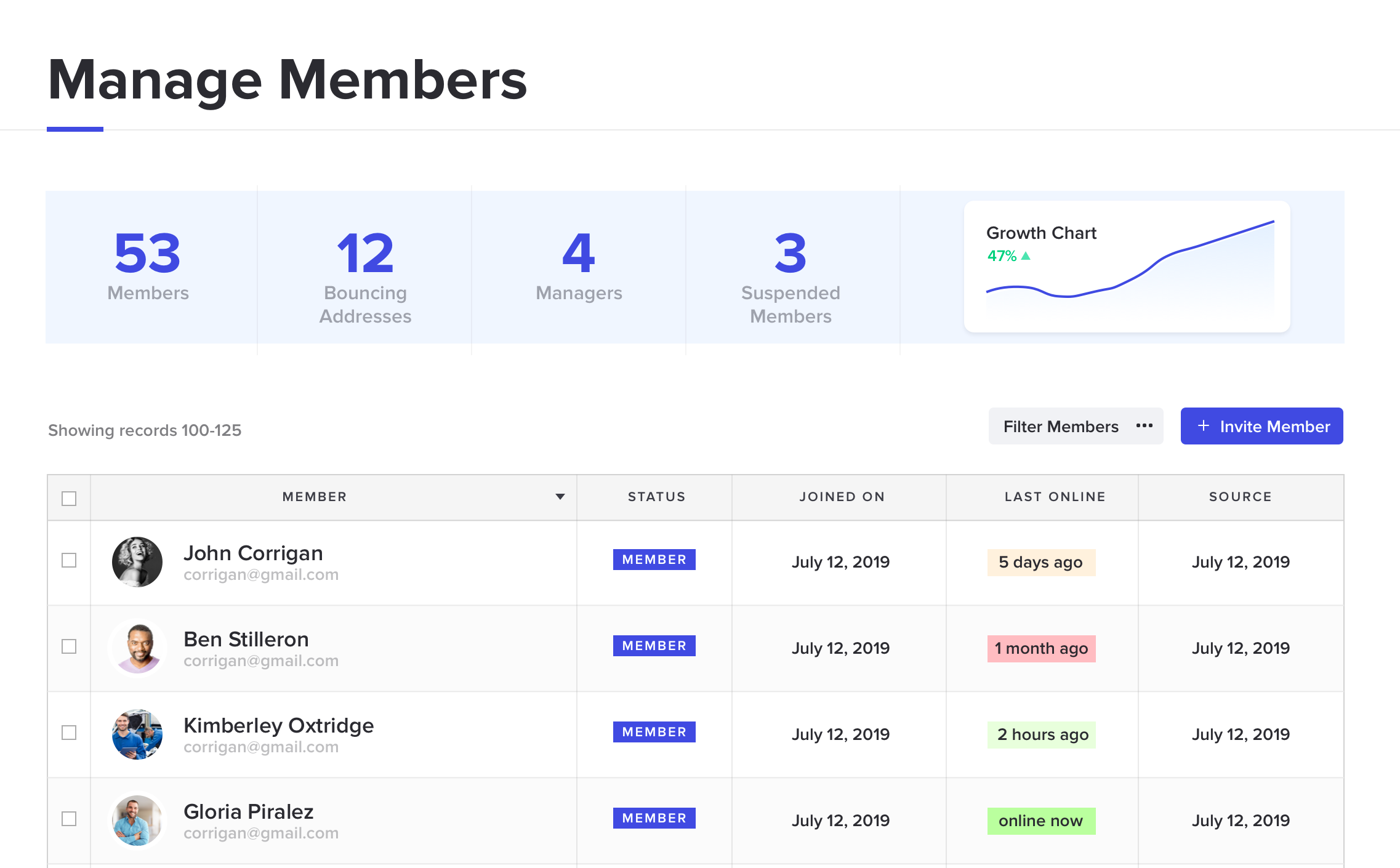Screen dimensions: 1400x868
Task: Open Kimberley Oxtridge's name
Action: point(279,725)
